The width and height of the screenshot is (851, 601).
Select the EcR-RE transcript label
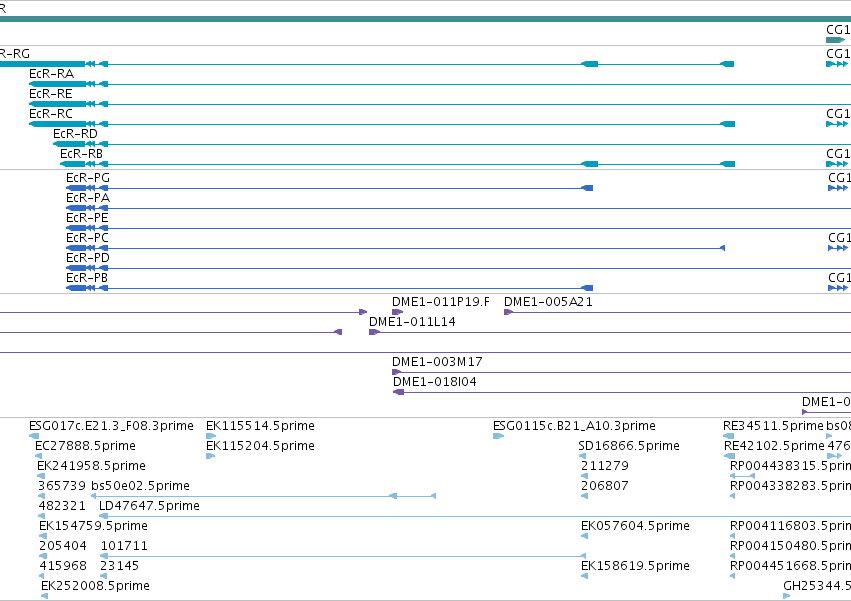[x=50, y=94]
